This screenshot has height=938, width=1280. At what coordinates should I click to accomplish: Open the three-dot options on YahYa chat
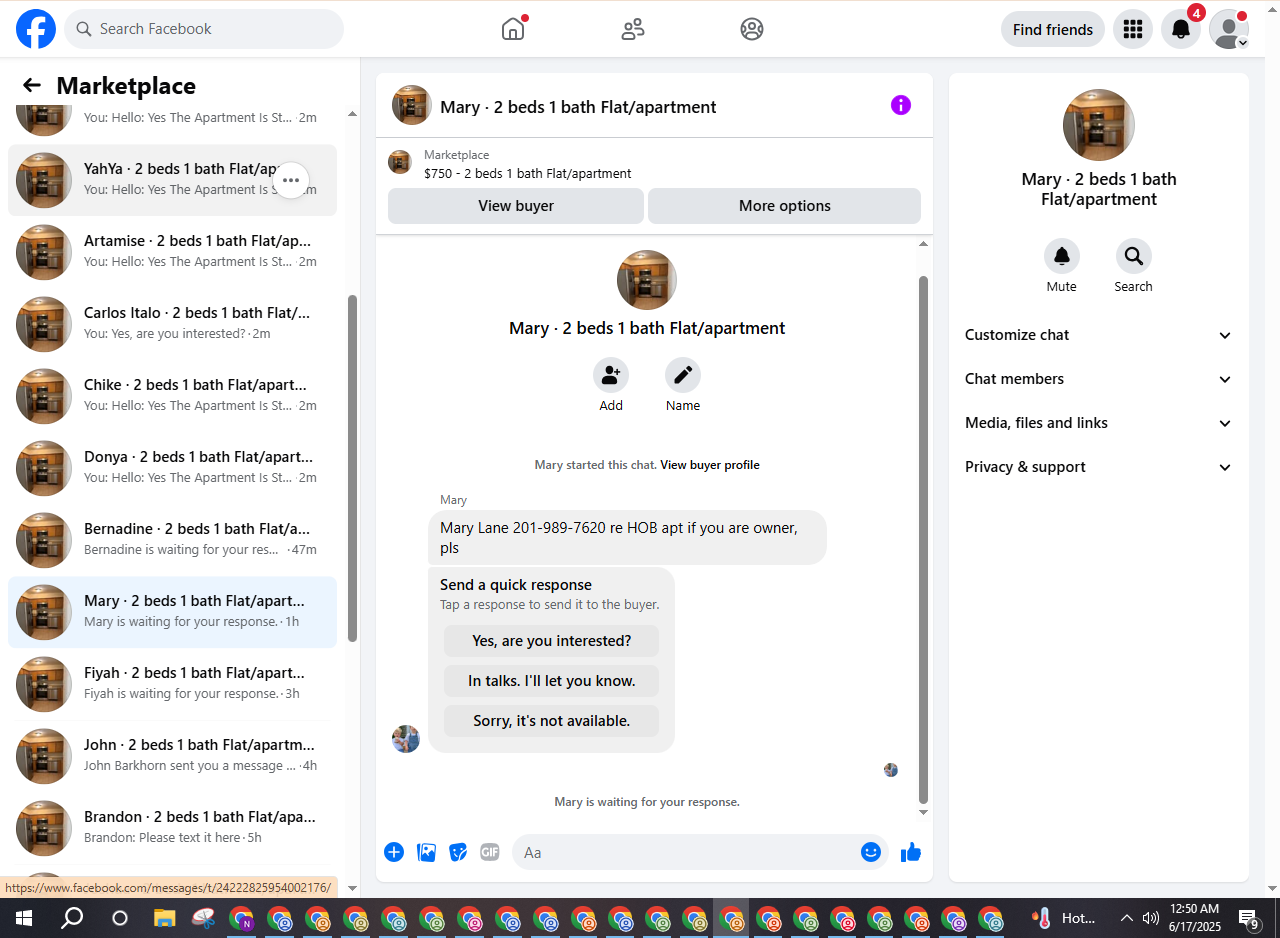pyautogui.click(x=291, y=181)
